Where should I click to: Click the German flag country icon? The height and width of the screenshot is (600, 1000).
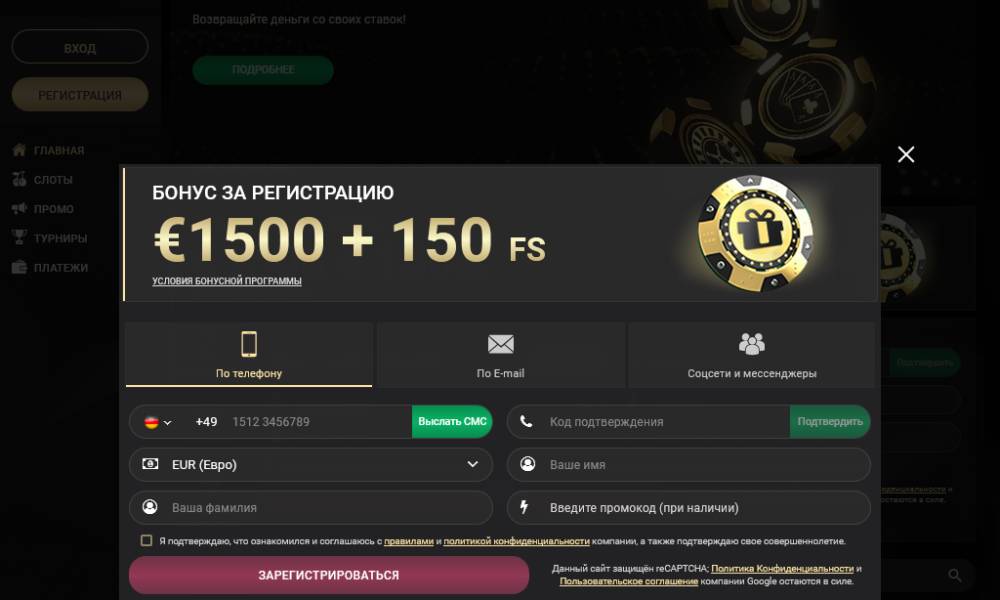pos(151,422)
